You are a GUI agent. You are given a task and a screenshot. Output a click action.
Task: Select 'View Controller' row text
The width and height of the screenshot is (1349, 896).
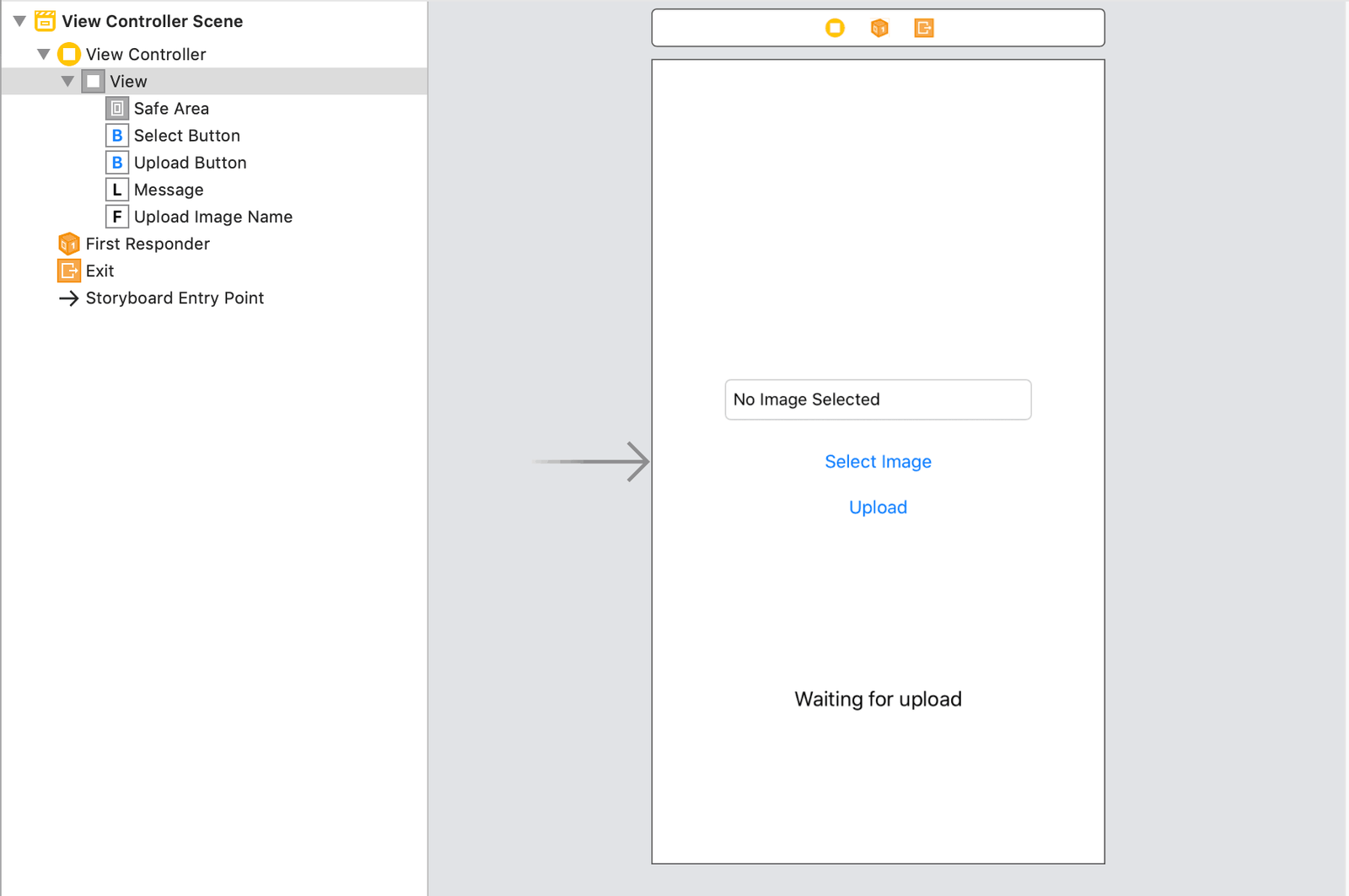click(146, 54)
